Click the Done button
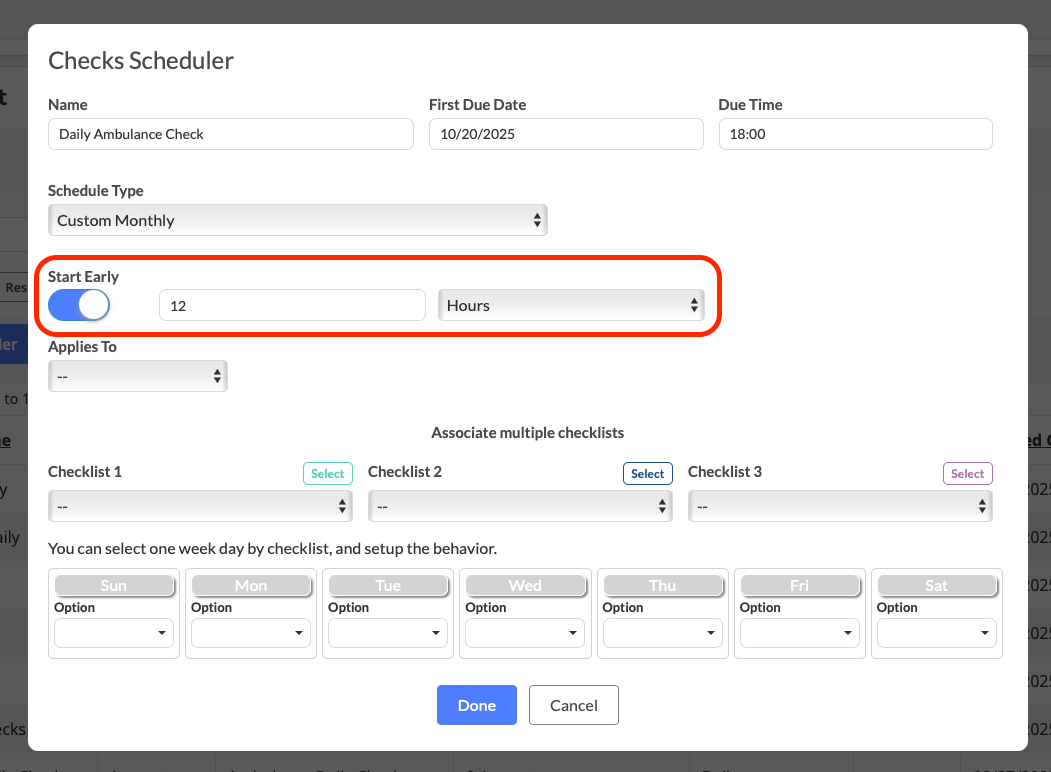The height and width of the screenshot is (772, 1051). click(x=476, y=705)
